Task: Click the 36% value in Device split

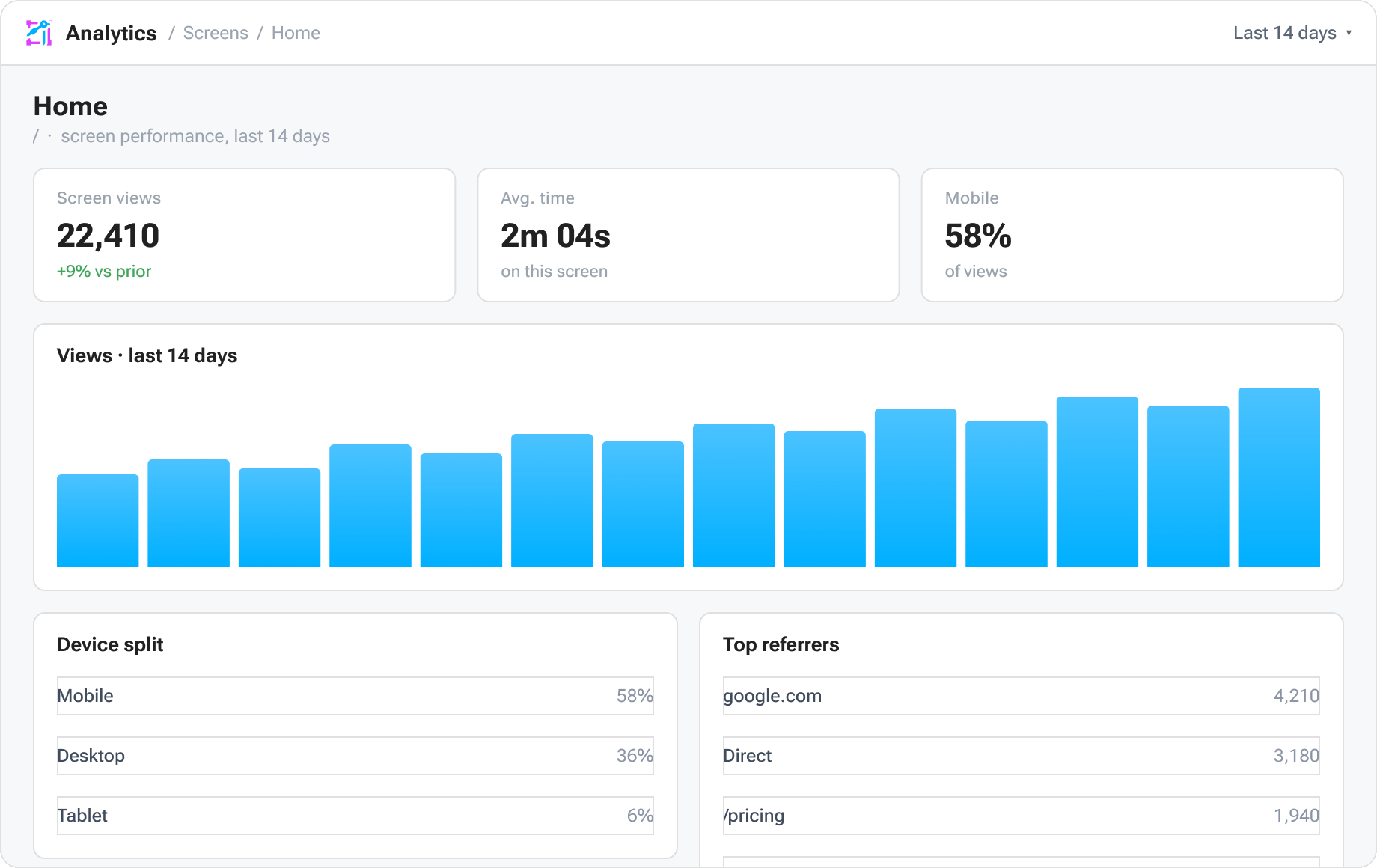Action: click(x=635, y=756)
